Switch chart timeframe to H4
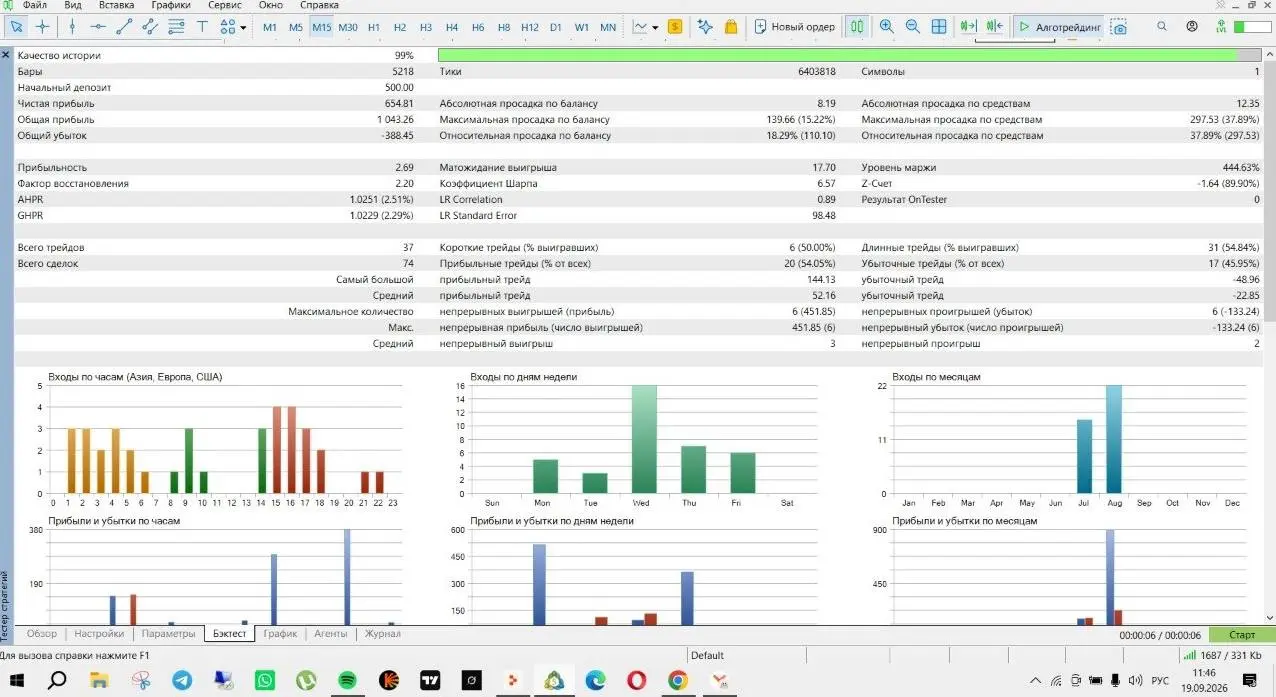 [x=452, y=27]
